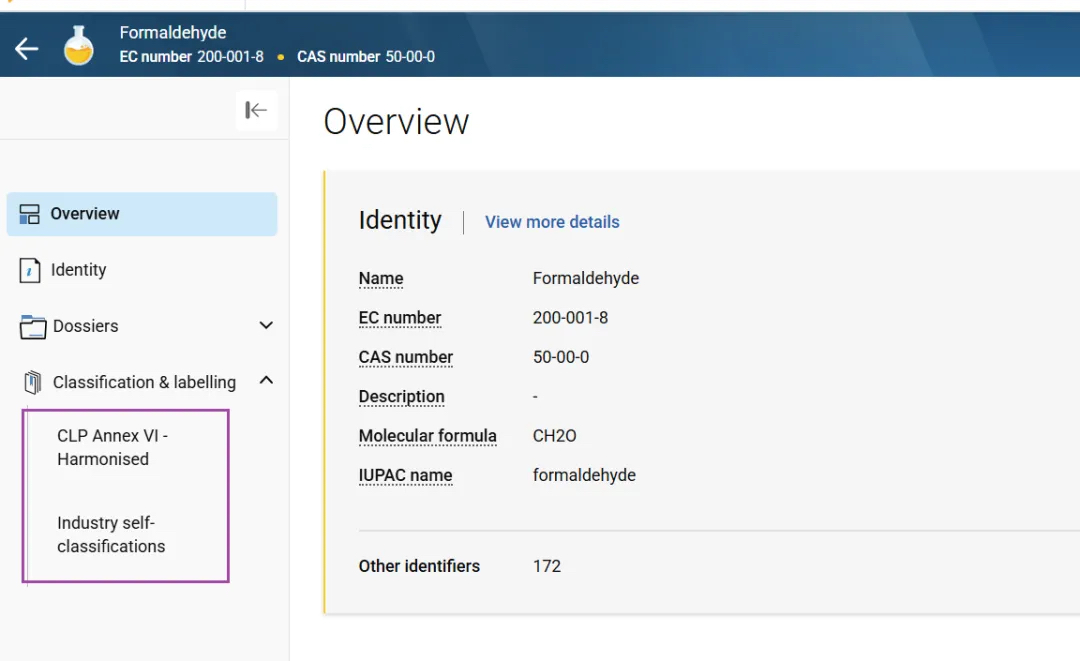Open the Identity menu item

79,270
